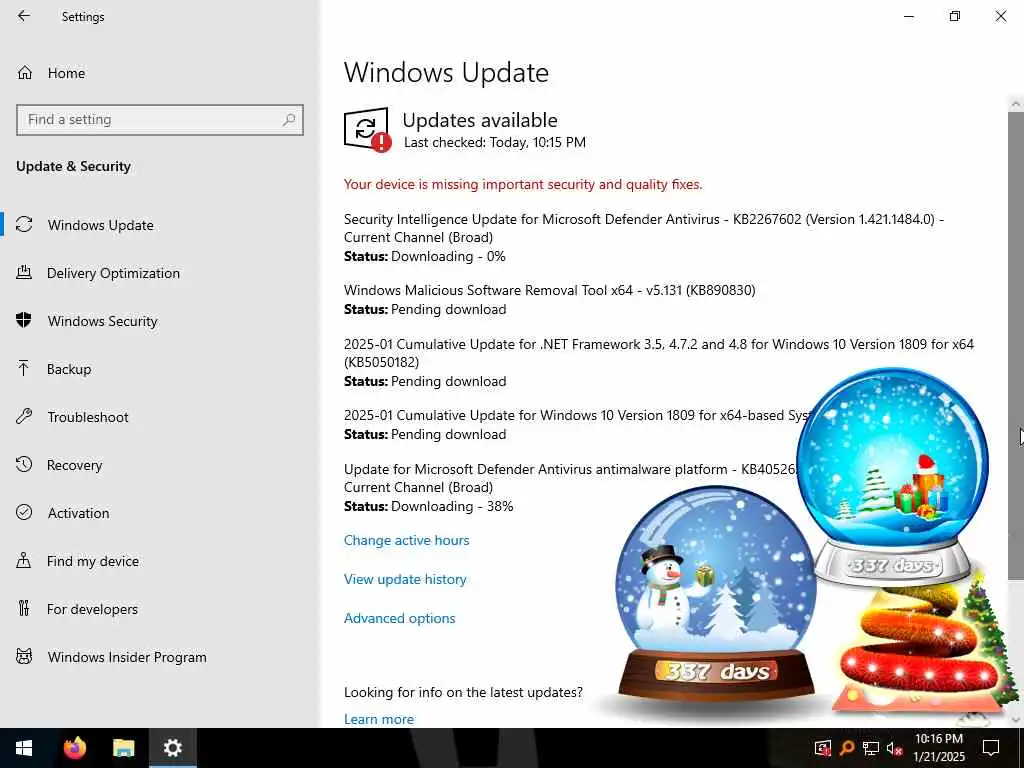Click the Recovery clock icon

pos(24,464)
